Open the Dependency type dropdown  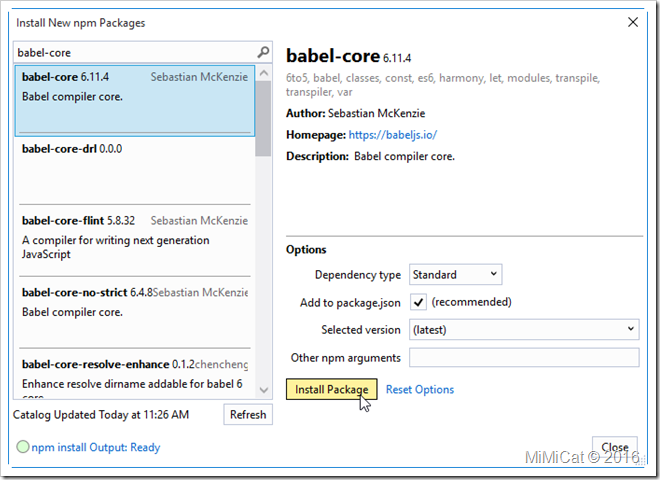[x=455, y=275]
